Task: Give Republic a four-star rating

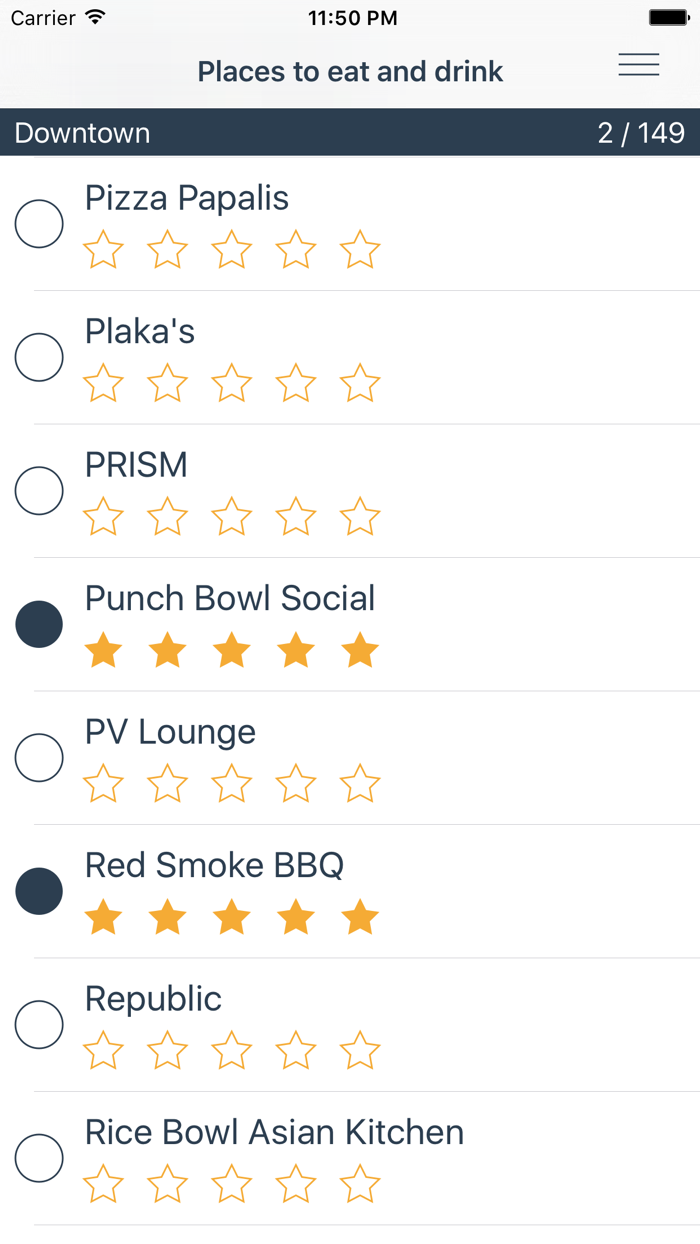Action: 295,1051
